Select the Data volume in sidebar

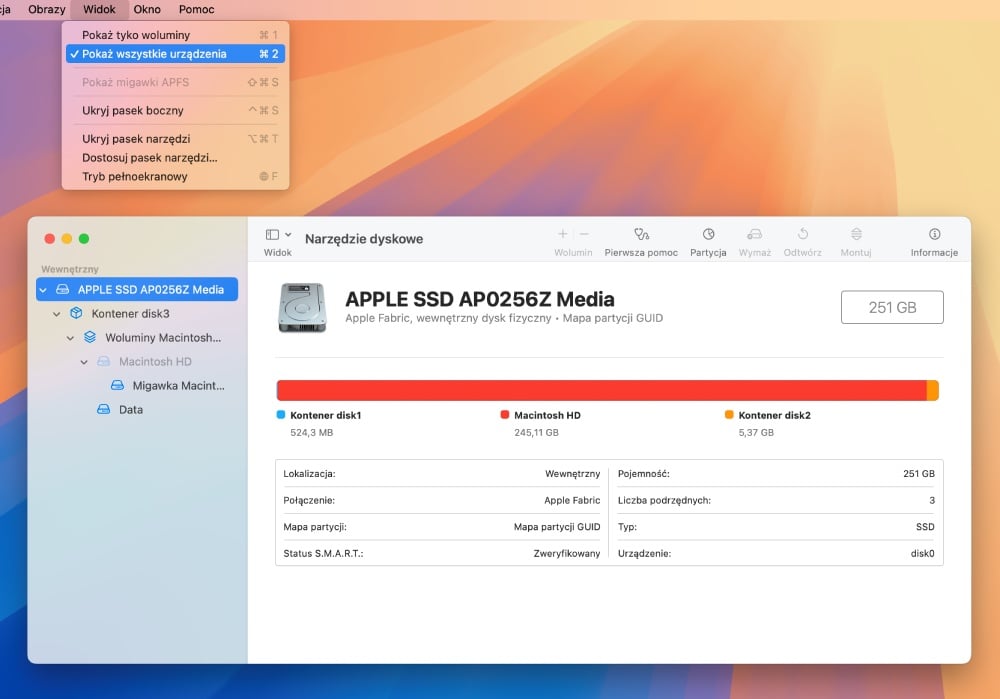click(137, 409)
